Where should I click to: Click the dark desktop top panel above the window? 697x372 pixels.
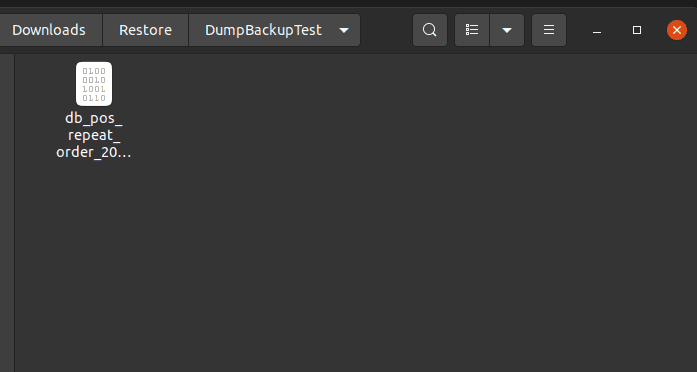348,3
